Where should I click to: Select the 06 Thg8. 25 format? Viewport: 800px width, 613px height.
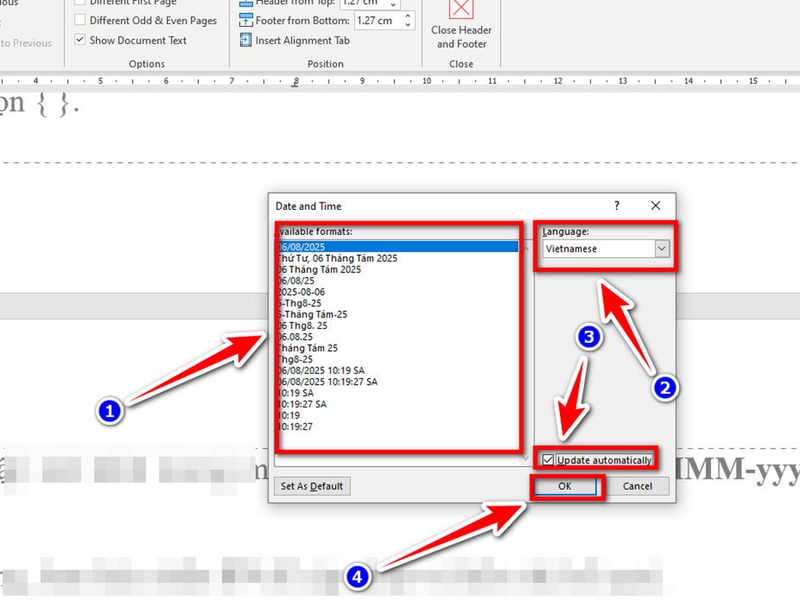coord(398,326)
